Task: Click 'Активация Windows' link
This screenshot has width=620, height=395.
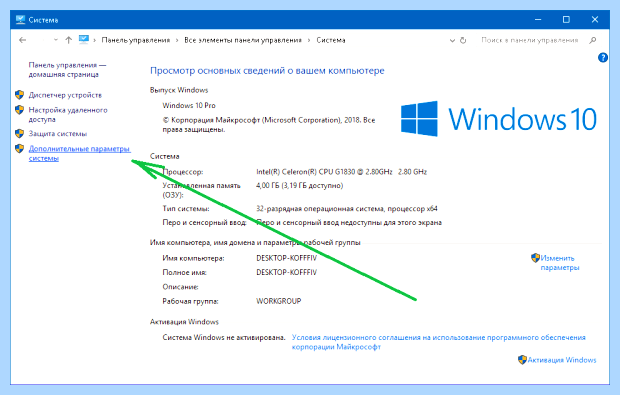Action: point(562,360)
